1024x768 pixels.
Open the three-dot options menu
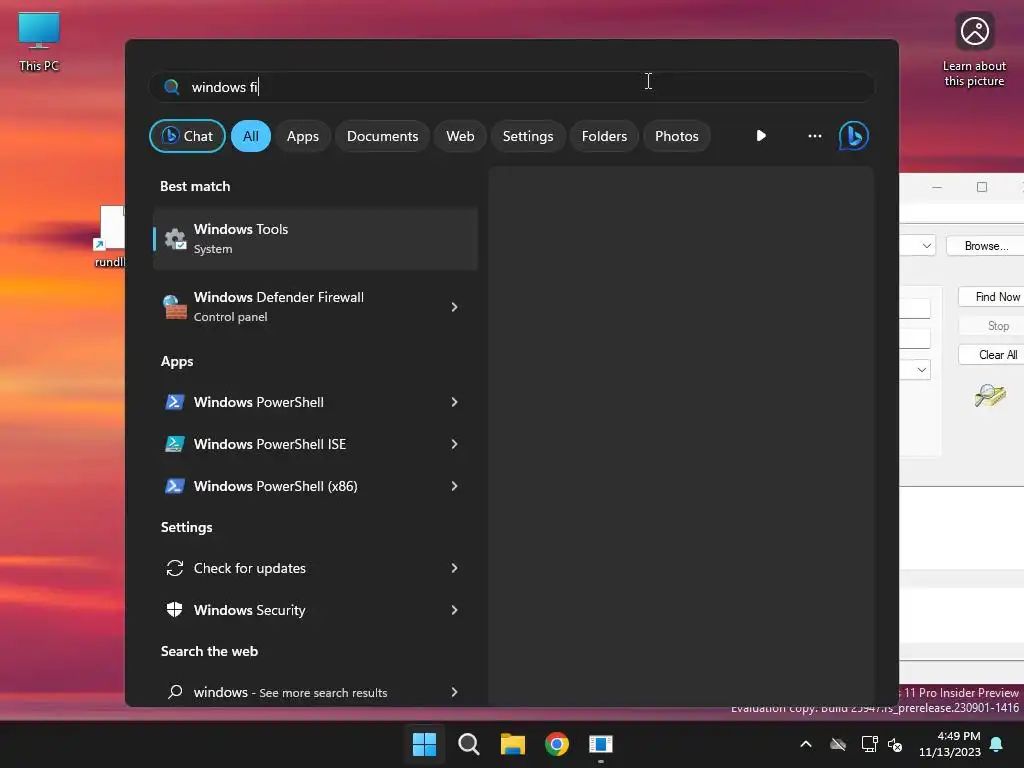click(814, 136)
